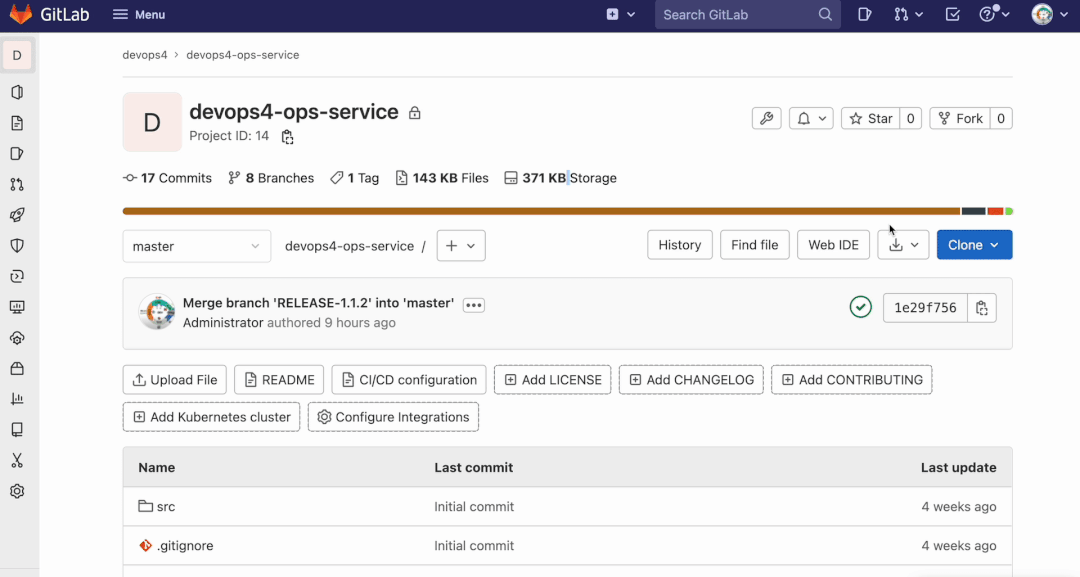
Task: Click Upload File button
Action: [x=175, y=380]
